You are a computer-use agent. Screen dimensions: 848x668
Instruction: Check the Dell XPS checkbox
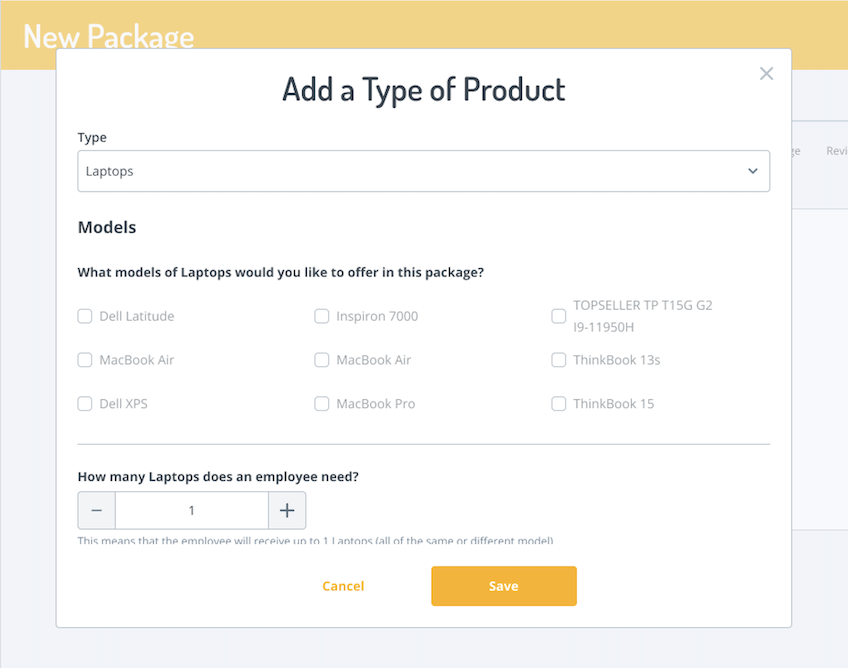point(85,404)
